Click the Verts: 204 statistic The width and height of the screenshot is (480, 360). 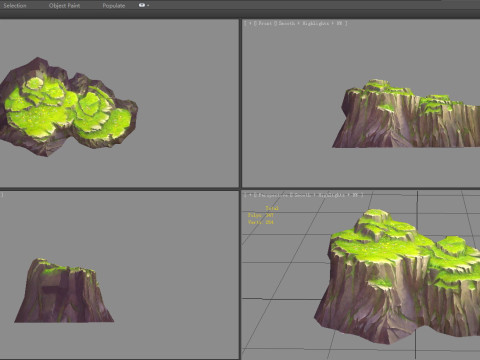(261, 222)
